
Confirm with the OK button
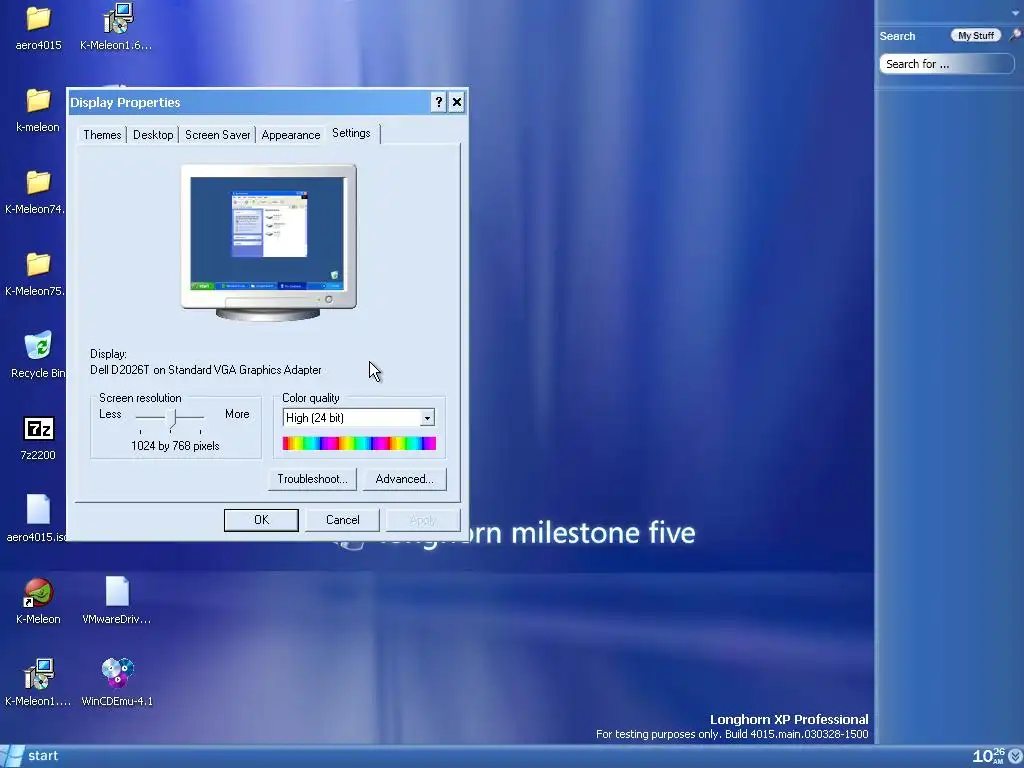(x=261, y=520)
